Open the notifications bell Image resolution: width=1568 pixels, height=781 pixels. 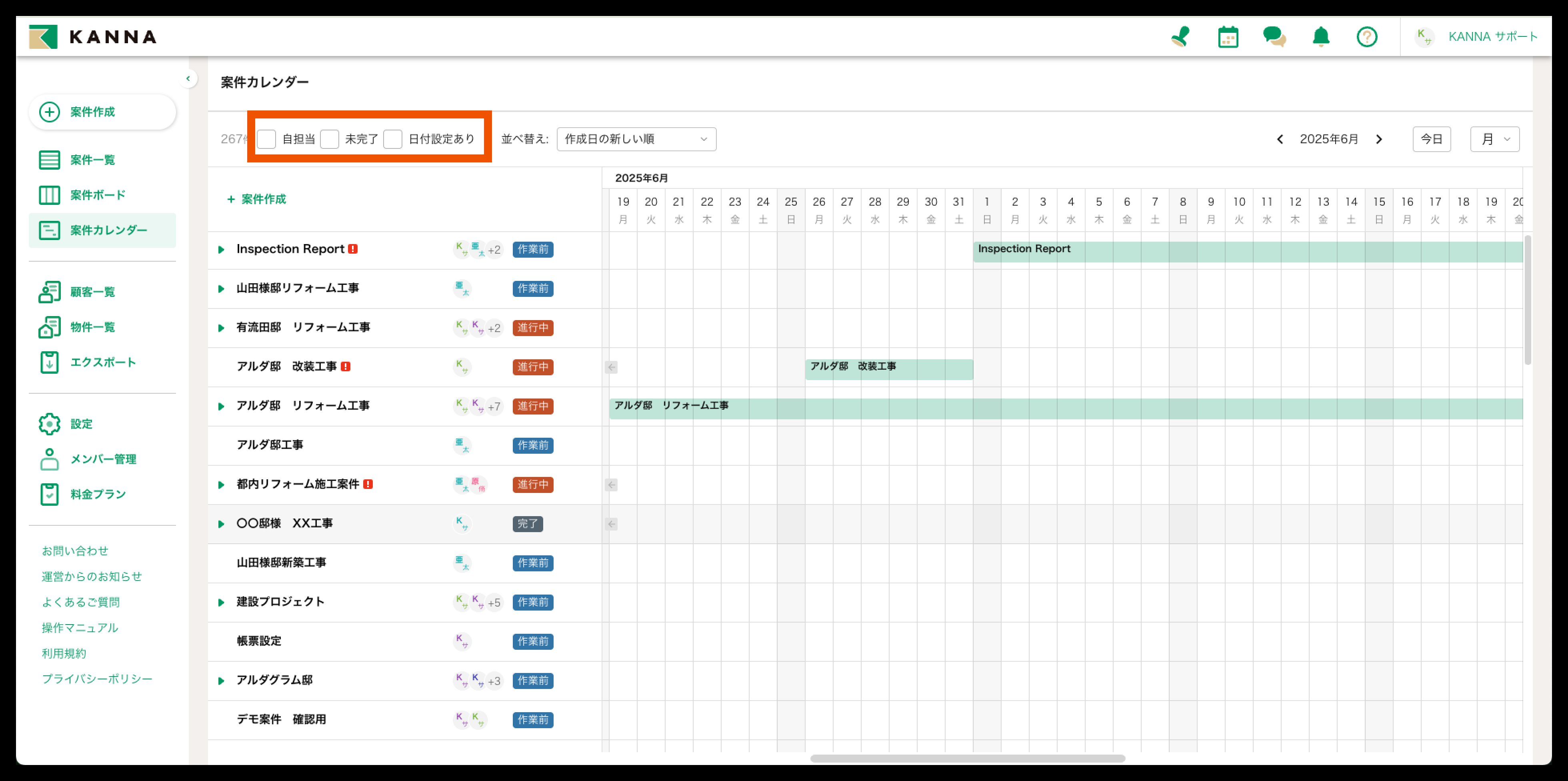(x=1320, y=36)
